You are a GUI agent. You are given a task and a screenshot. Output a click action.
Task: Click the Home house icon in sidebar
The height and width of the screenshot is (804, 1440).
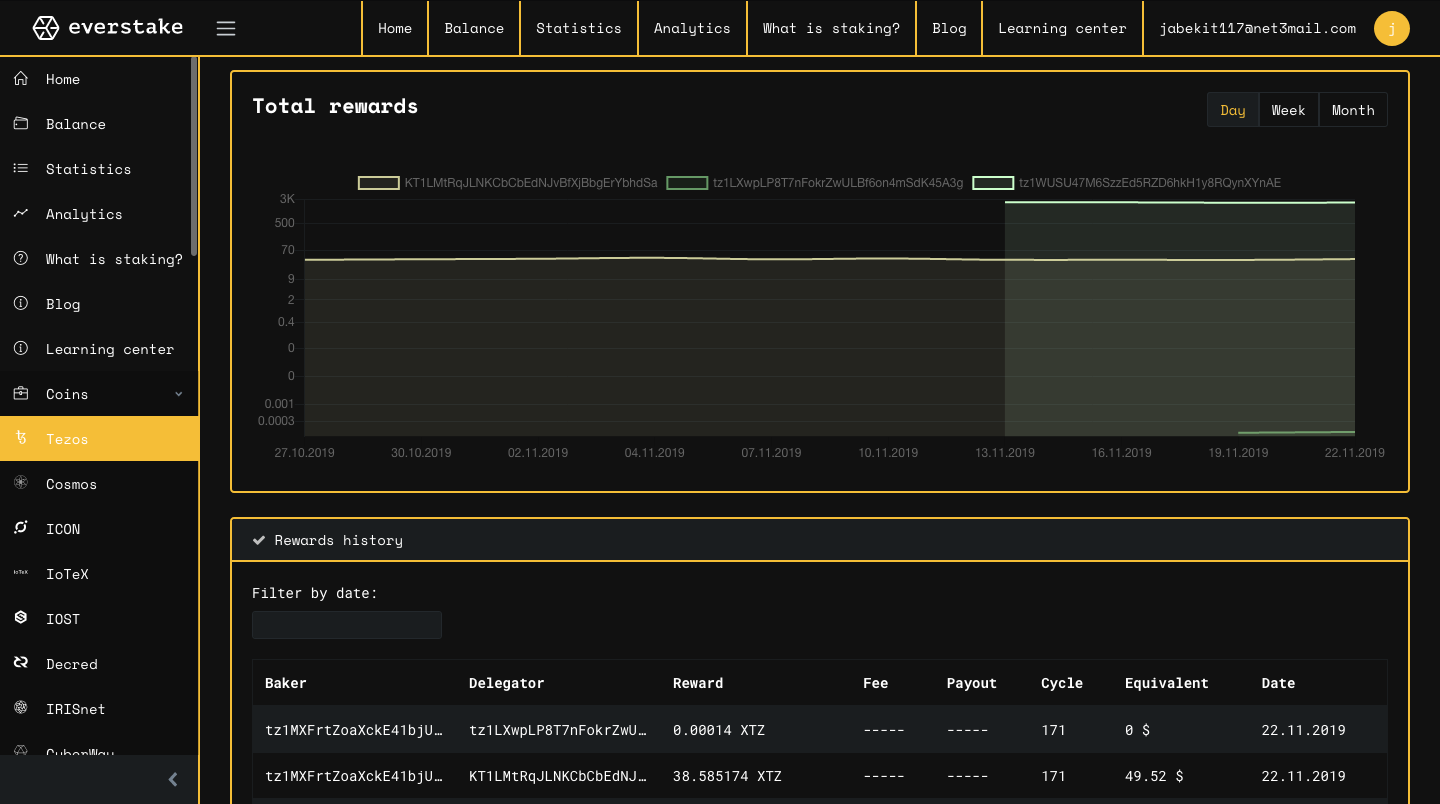20,78
